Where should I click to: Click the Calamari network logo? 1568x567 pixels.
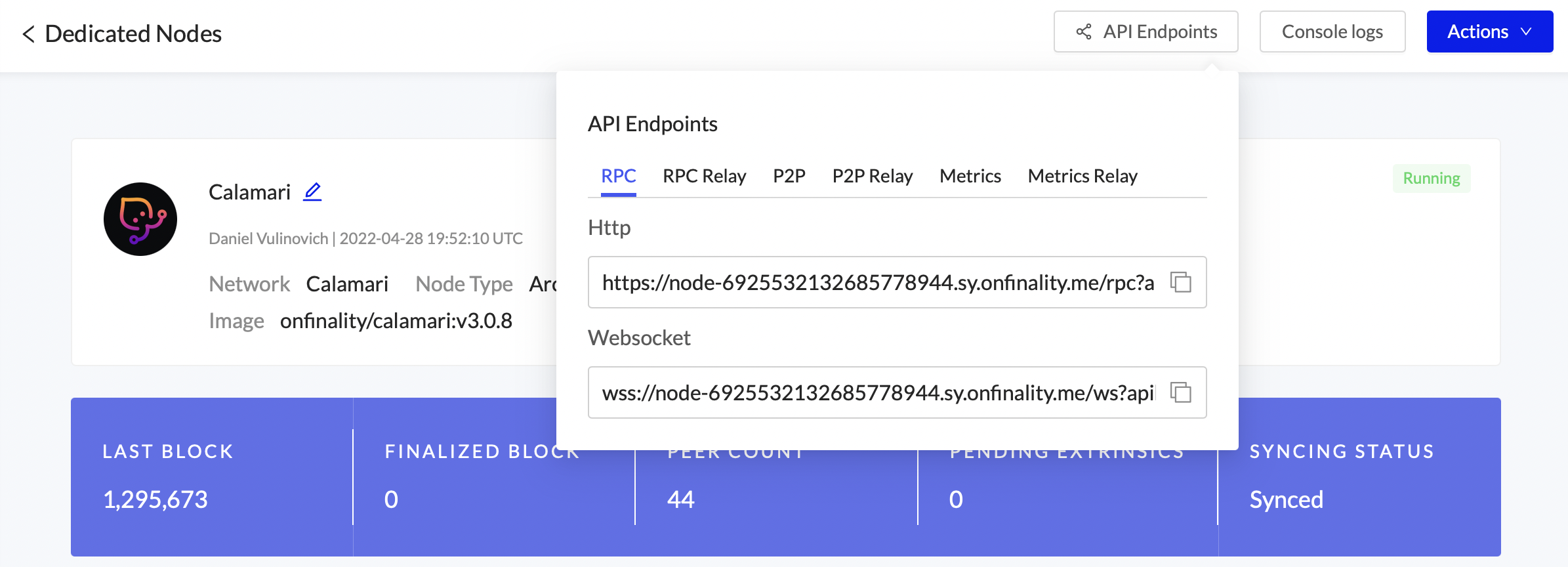pyautogui.click(x=140, y=219)
